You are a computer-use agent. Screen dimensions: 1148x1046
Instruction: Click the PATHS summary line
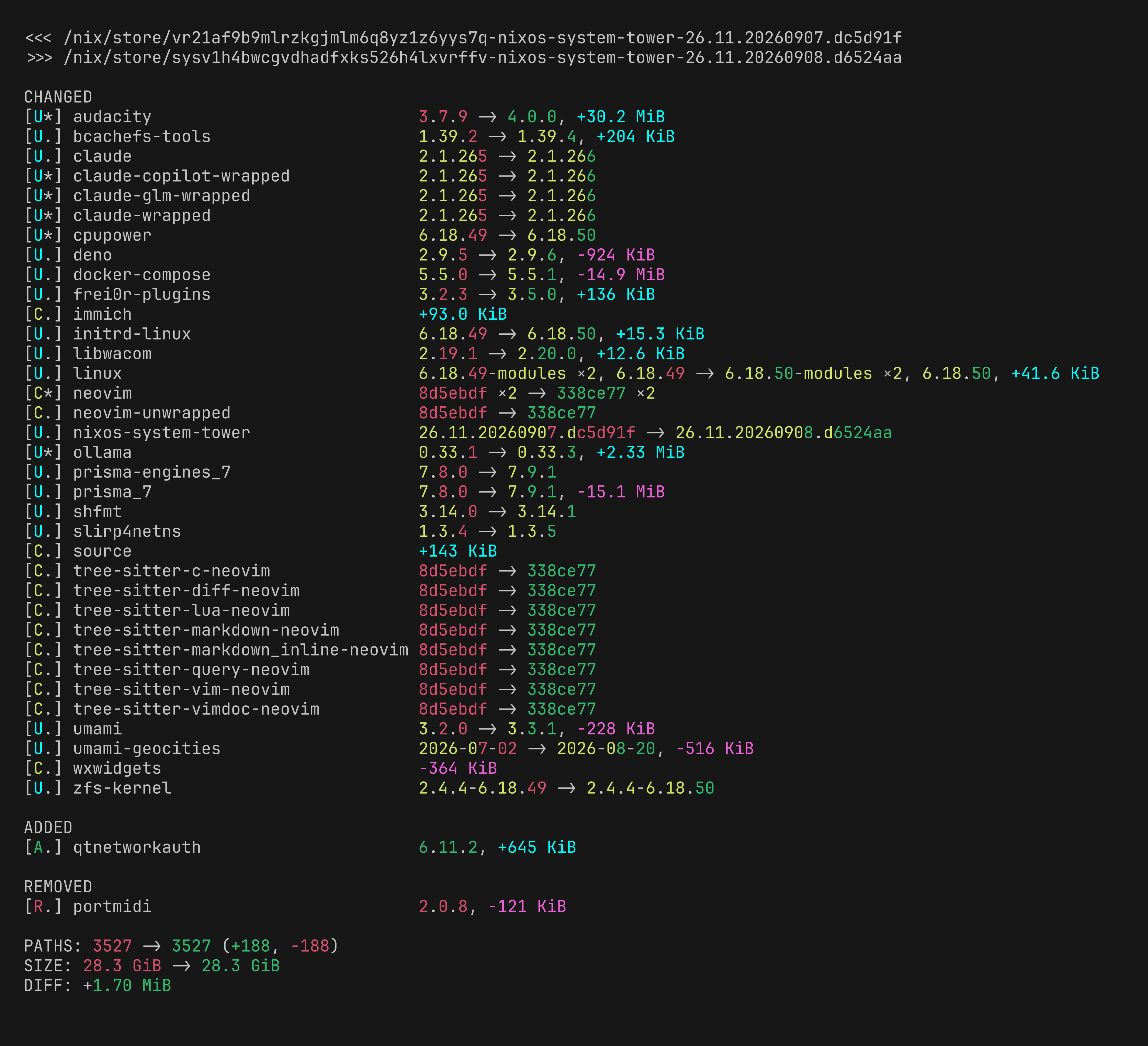click(181, 946)
